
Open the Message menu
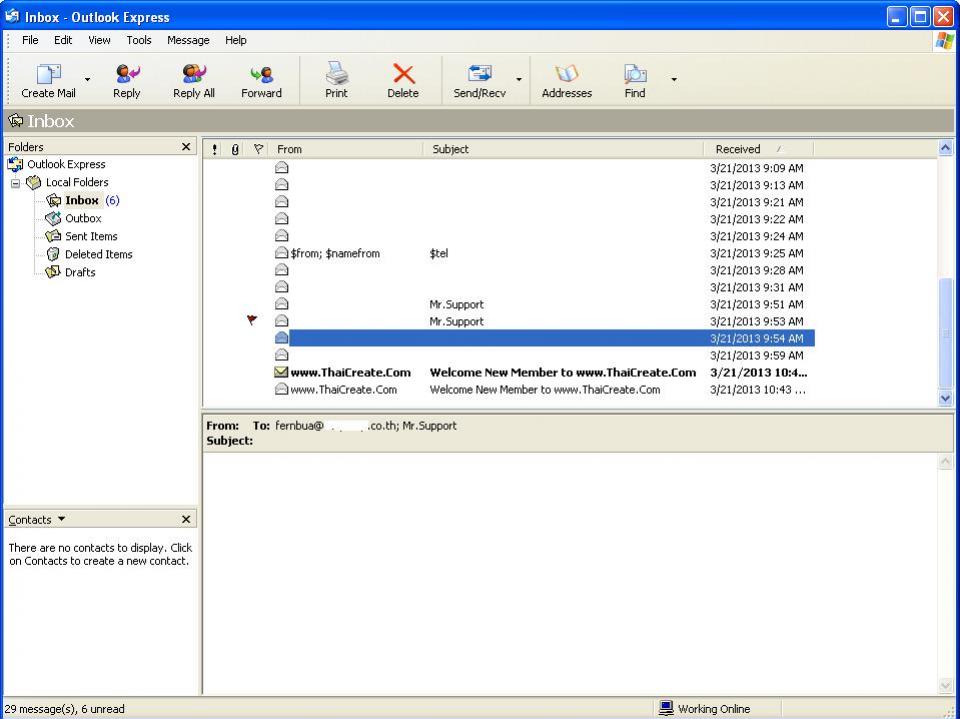pos(188,40)
